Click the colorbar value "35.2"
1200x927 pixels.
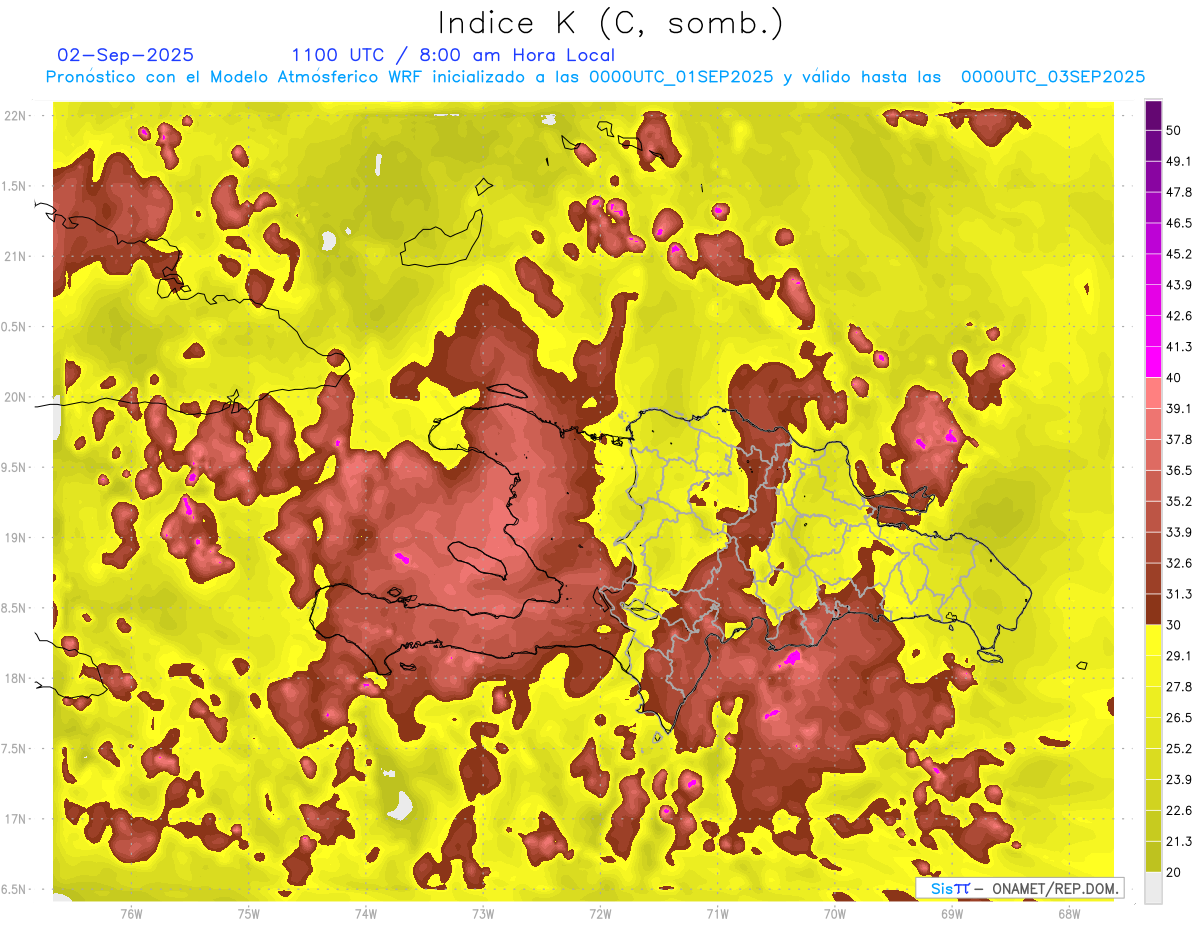[1178, 501]
